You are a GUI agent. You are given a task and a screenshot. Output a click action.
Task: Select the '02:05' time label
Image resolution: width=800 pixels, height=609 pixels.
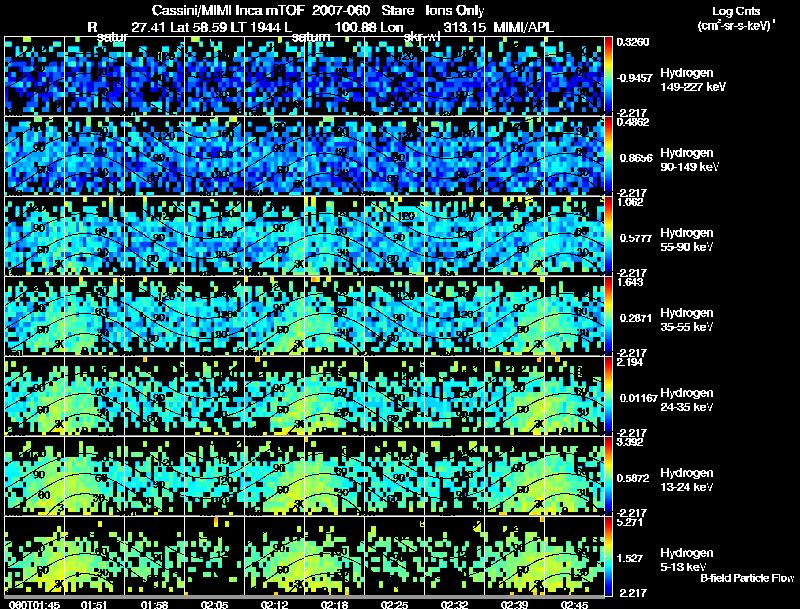click(214, 604)
